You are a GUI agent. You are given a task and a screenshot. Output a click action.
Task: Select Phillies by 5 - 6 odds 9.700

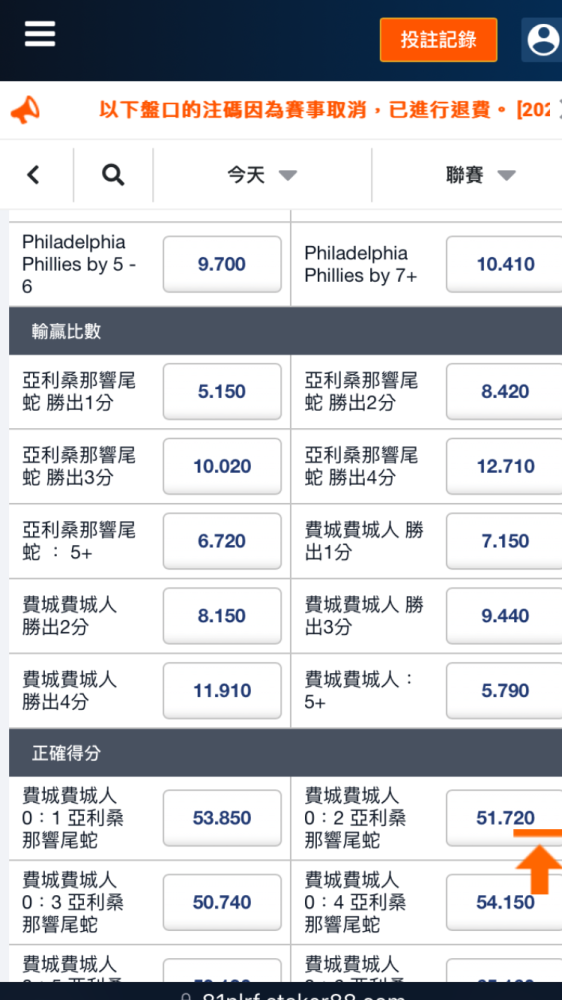(x=222, y=264)
